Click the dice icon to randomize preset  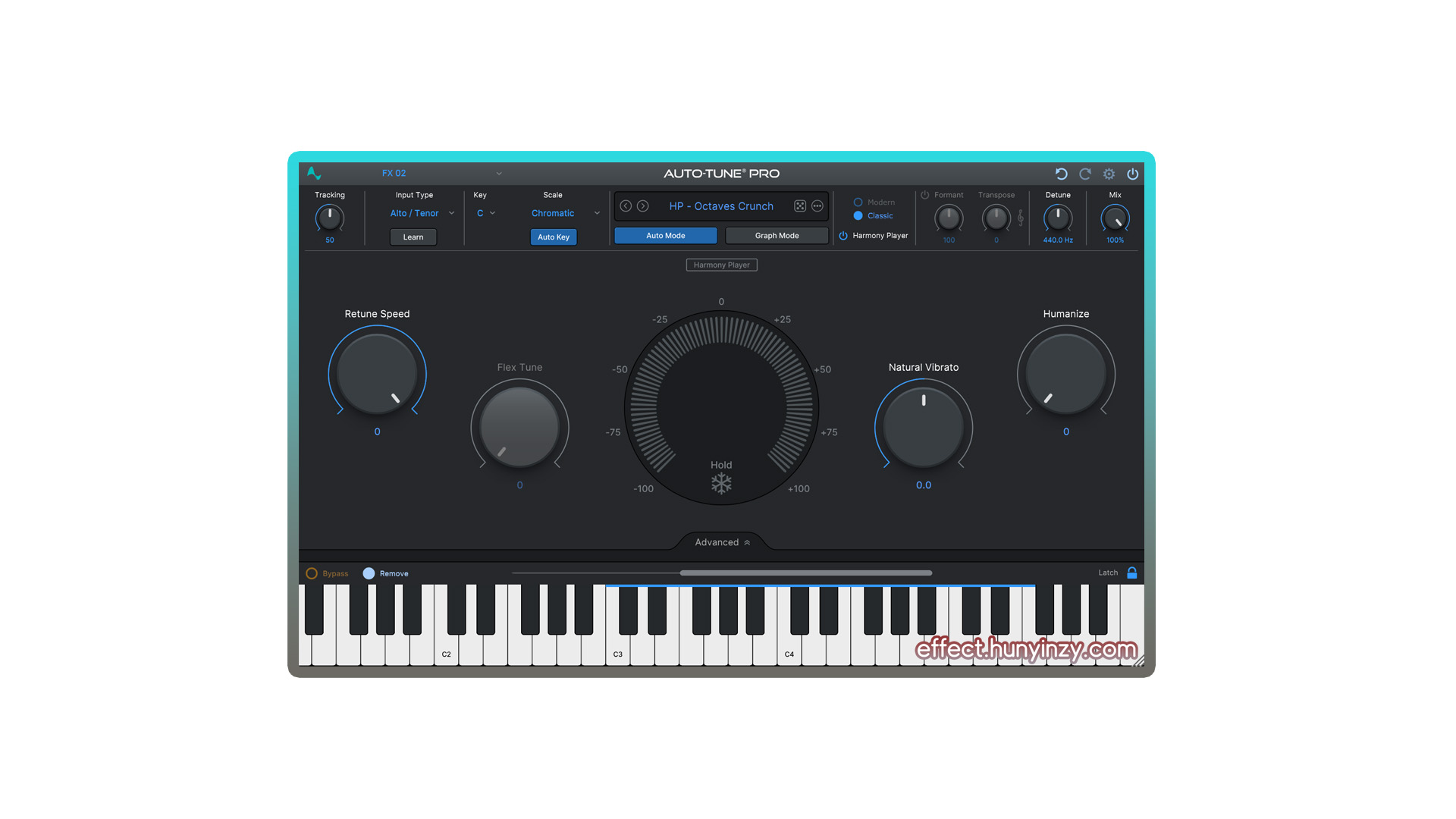801,206
